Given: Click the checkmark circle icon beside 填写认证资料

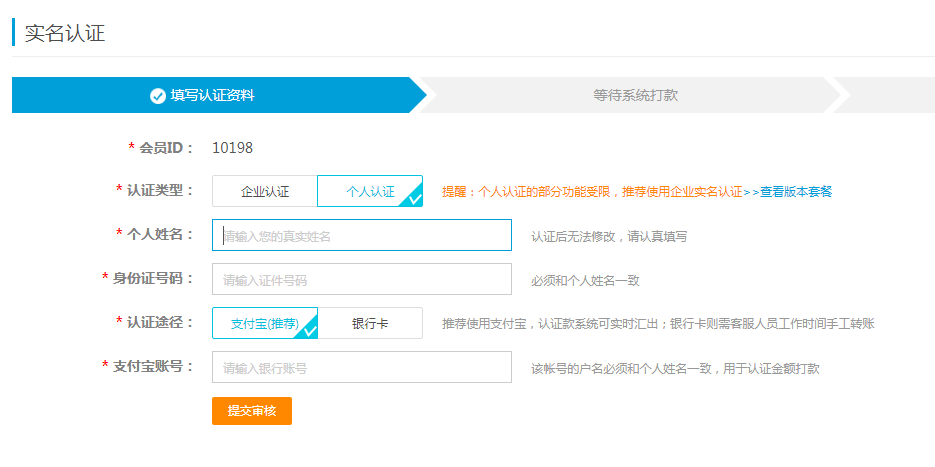Looking at the screenshot, I should (x=157, y=96).
